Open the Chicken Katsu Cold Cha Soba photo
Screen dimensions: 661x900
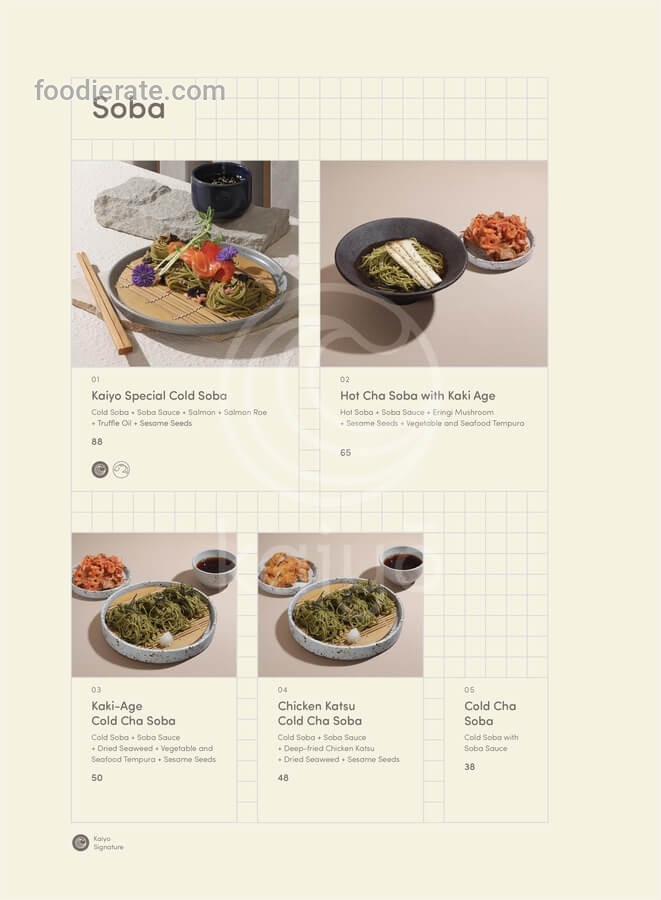[340, 605]
